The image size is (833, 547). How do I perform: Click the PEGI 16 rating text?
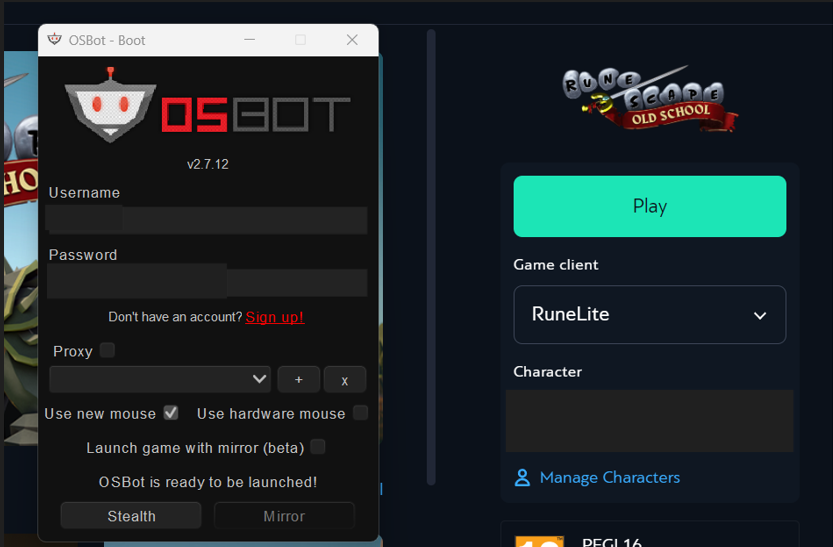coord(611,542)
